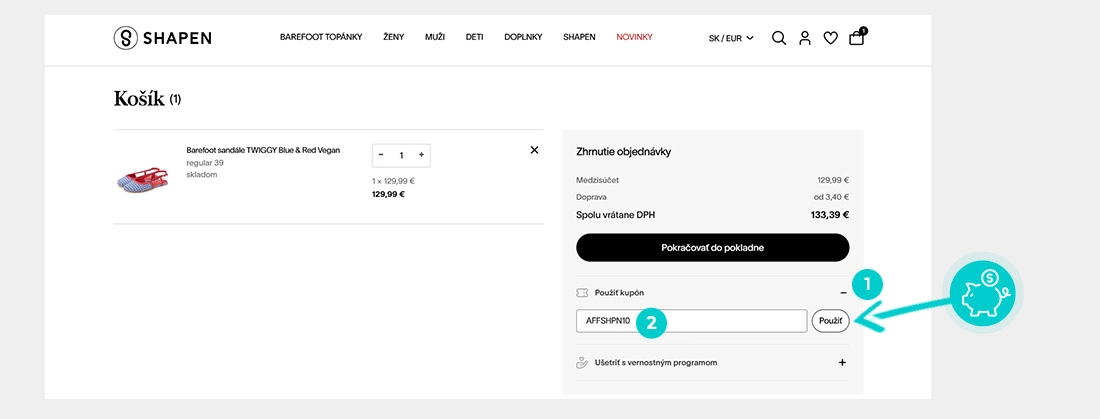Decrease quantity with the minus button
The height and width of the screenshot is (419, 1100).
[x=381, y=155]
